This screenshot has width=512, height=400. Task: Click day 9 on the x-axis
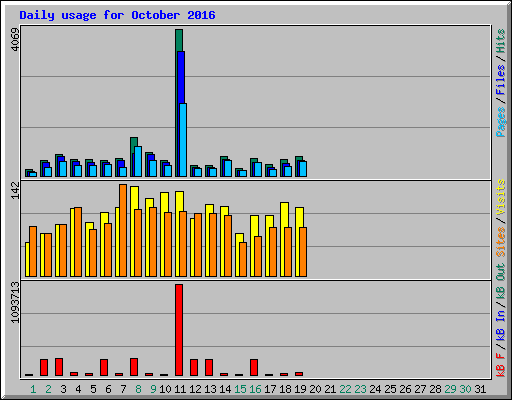point(153,389)
